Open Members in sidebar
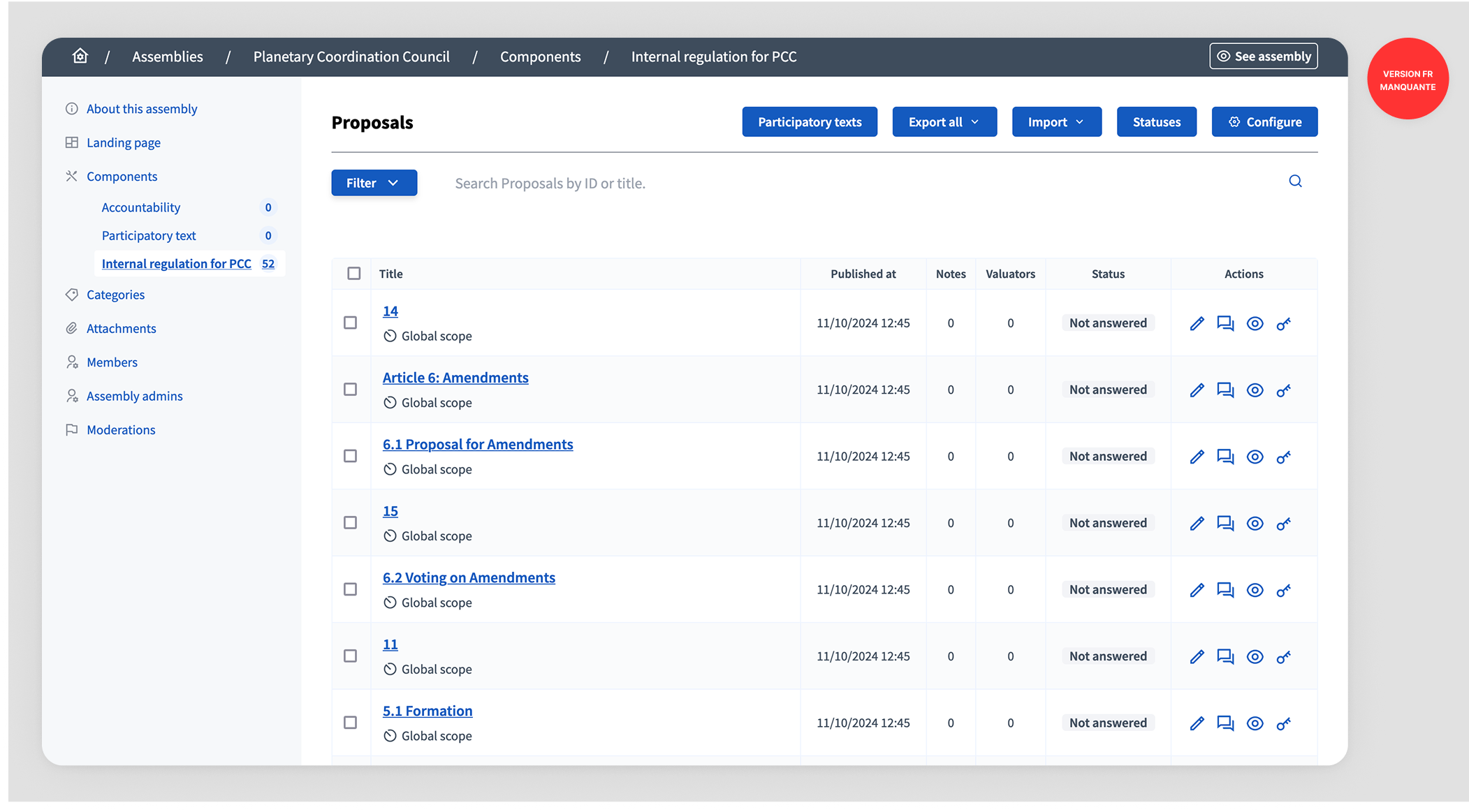The height and width of the screenshot is (812, 1469). point(112,362)
